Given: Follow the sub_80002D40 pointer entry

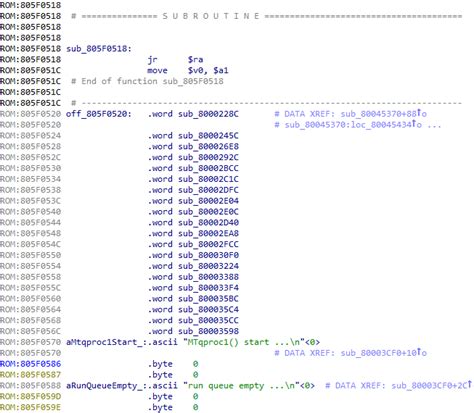Looking at the screenshot, I should click(x=208, y=223).
